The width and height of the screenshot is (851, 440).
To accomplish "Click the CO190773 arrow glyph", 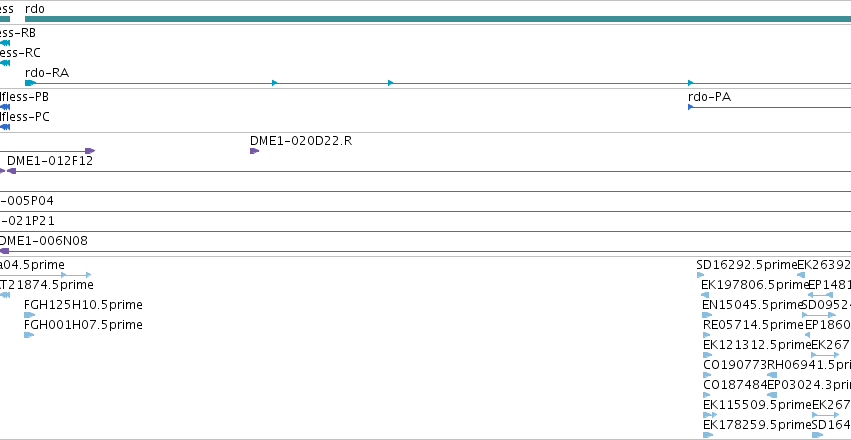I will coord(707,375).
